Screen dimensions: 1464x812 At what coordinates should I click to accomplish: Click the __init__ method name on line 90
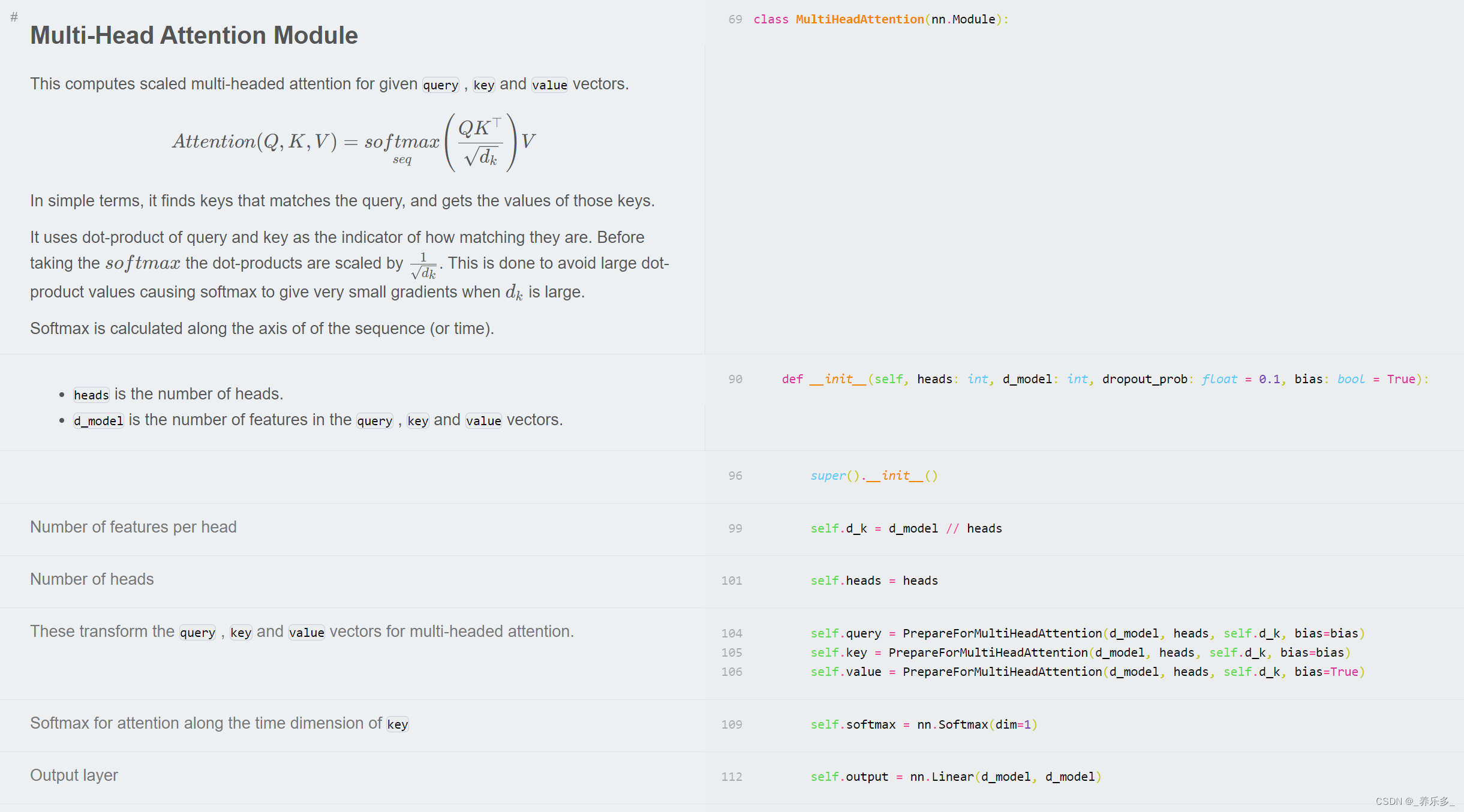(x=837, y=380)
